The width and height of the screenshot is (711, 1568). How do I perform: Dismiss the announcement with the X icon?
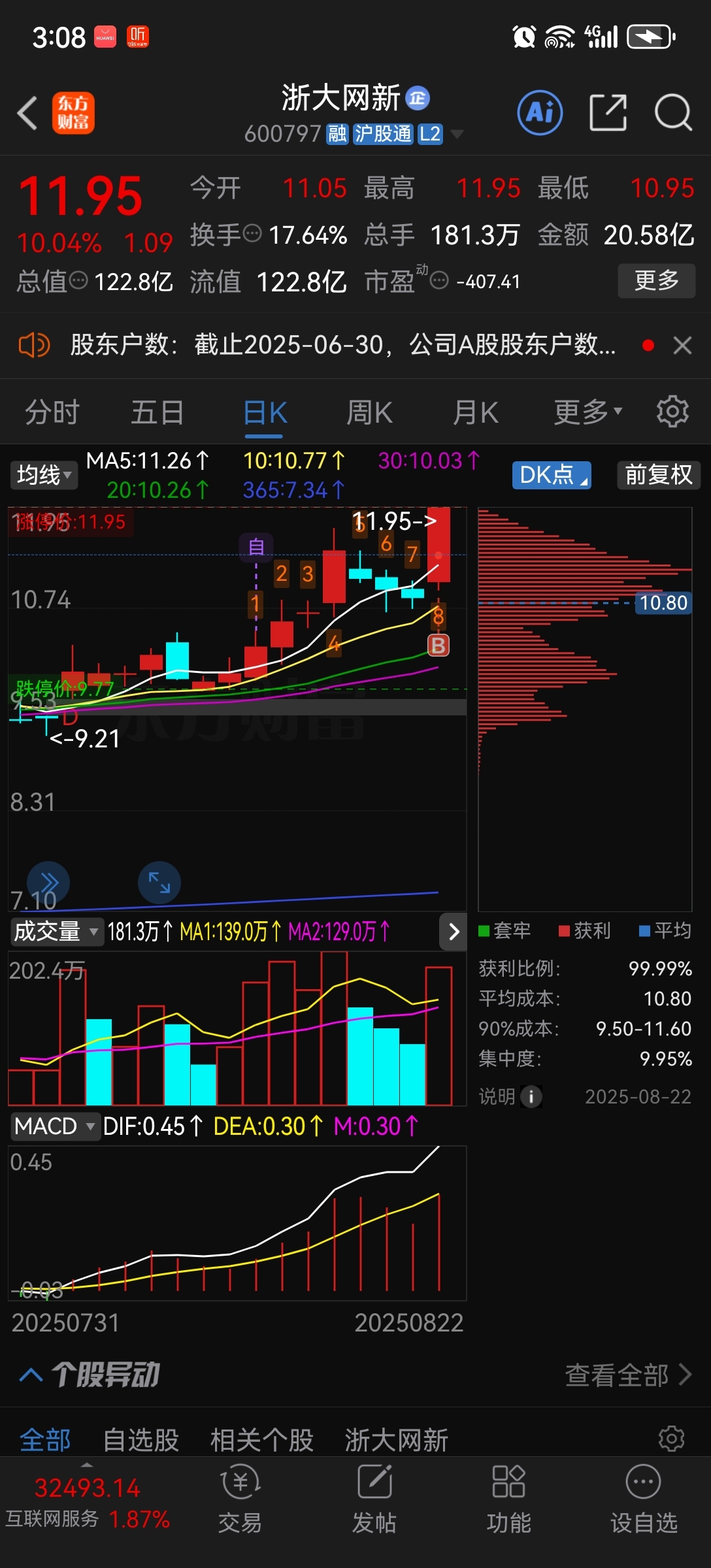pos(682,345)
